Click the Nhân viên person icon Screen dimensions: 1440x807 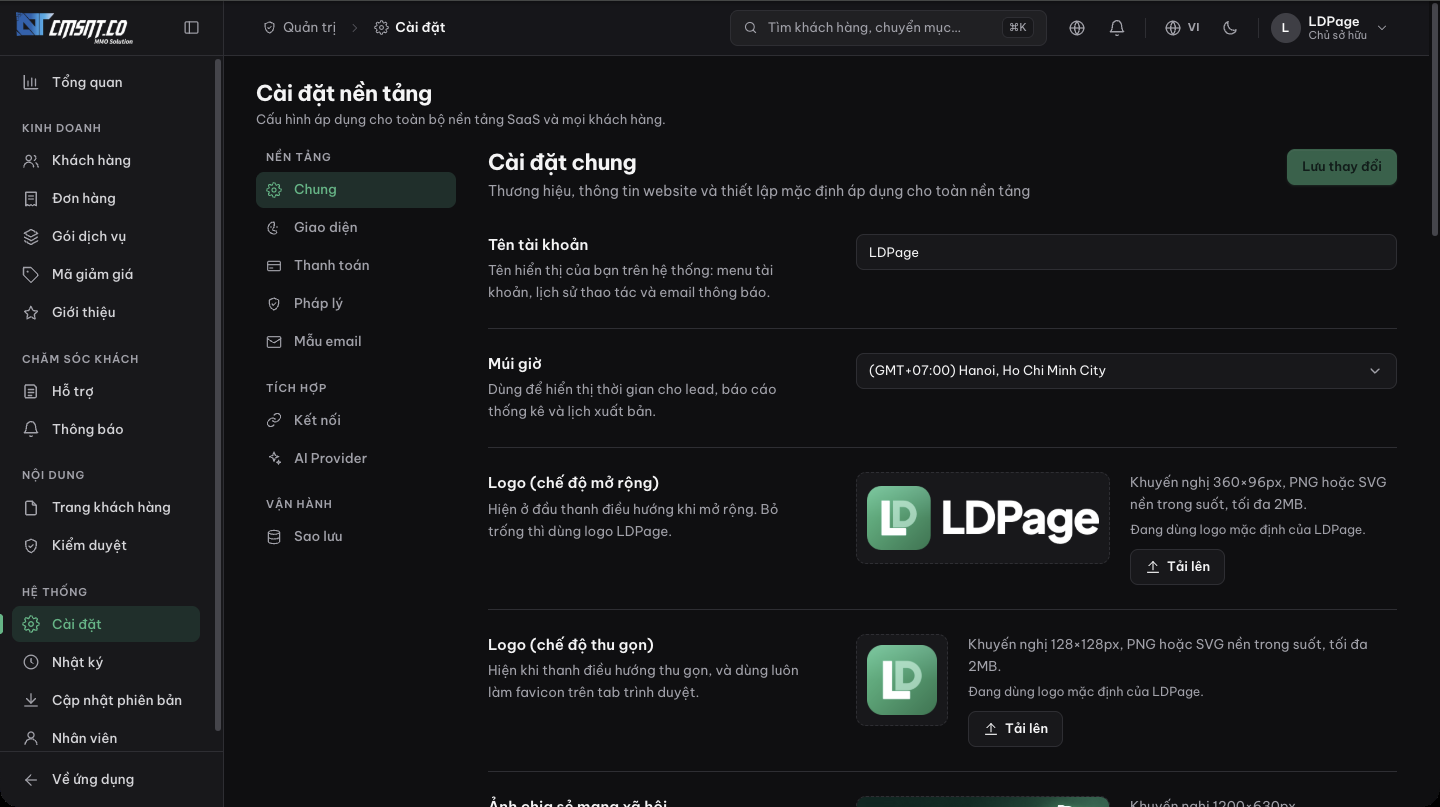pos(31,739)
